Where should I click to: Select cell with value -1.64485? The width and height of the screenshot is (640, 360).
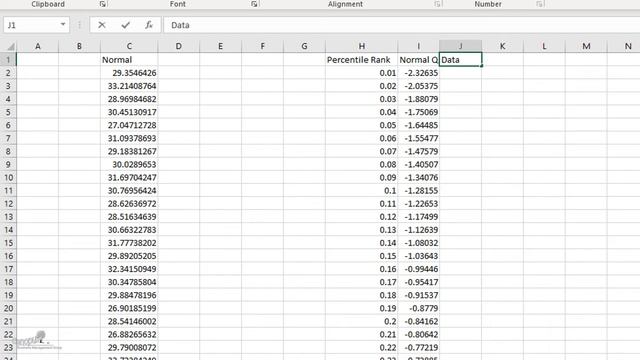click(x=418, y=125)
